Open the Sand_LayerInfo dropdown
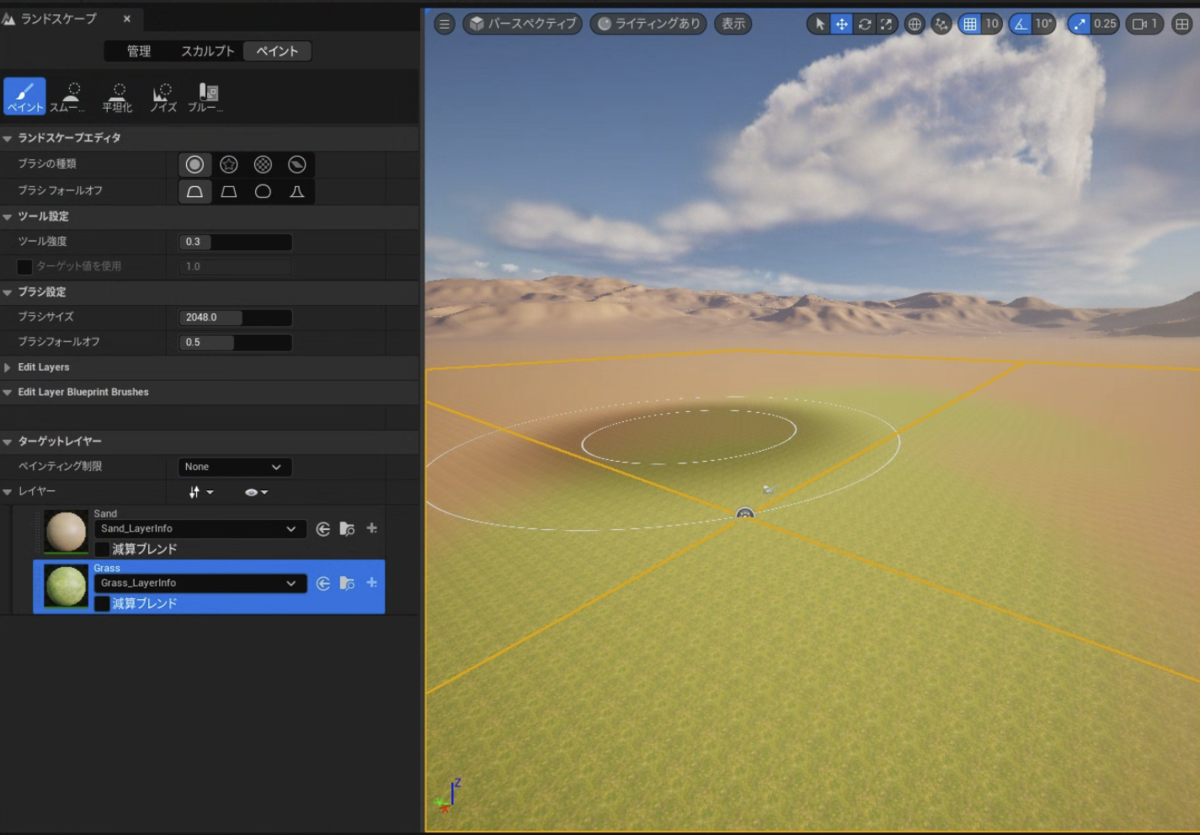Image resolution: width=1200 pixels, height=835 pixels. pyautogui.click(x=200, y=529)
